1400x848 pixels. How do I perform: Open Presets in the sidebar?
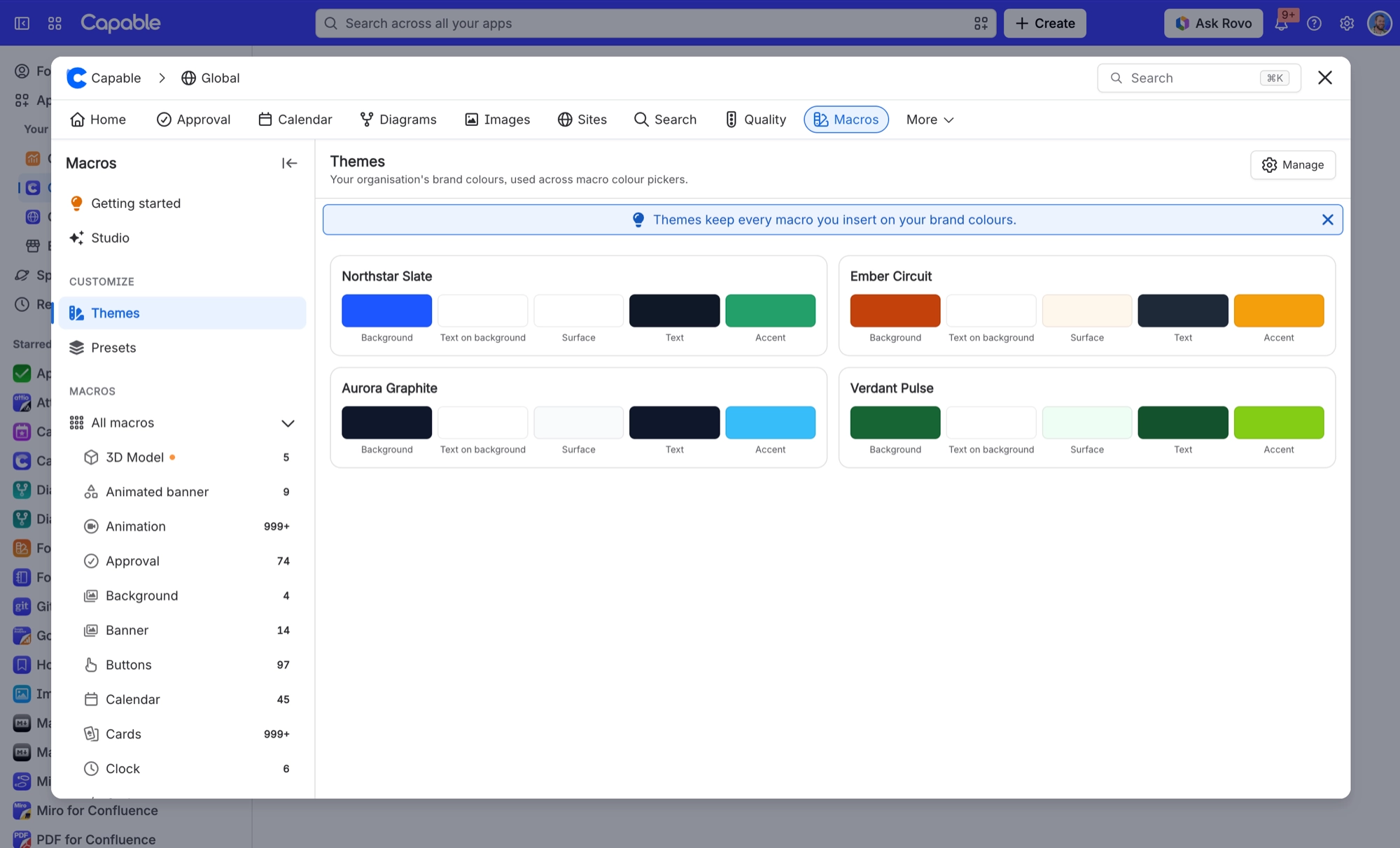tap(183, 348)
